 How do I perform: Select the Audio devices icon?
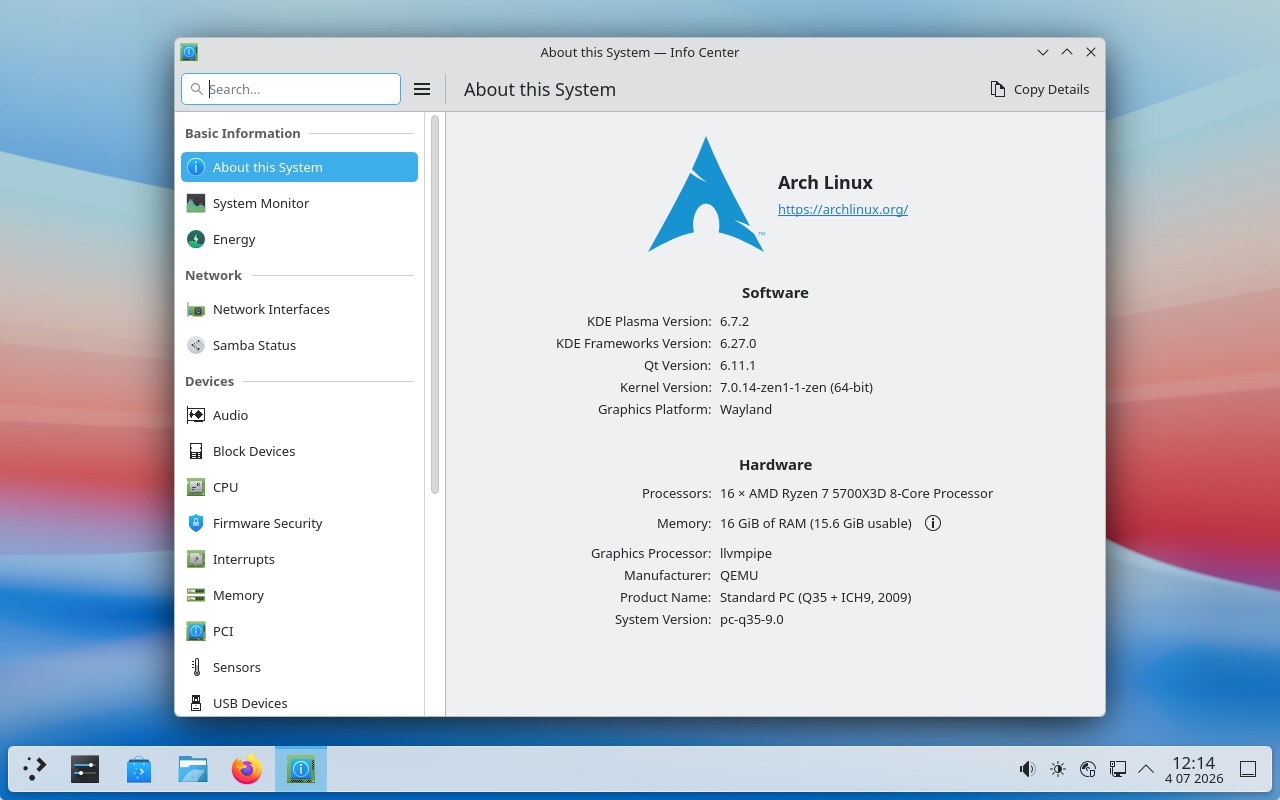pos(196,415)
